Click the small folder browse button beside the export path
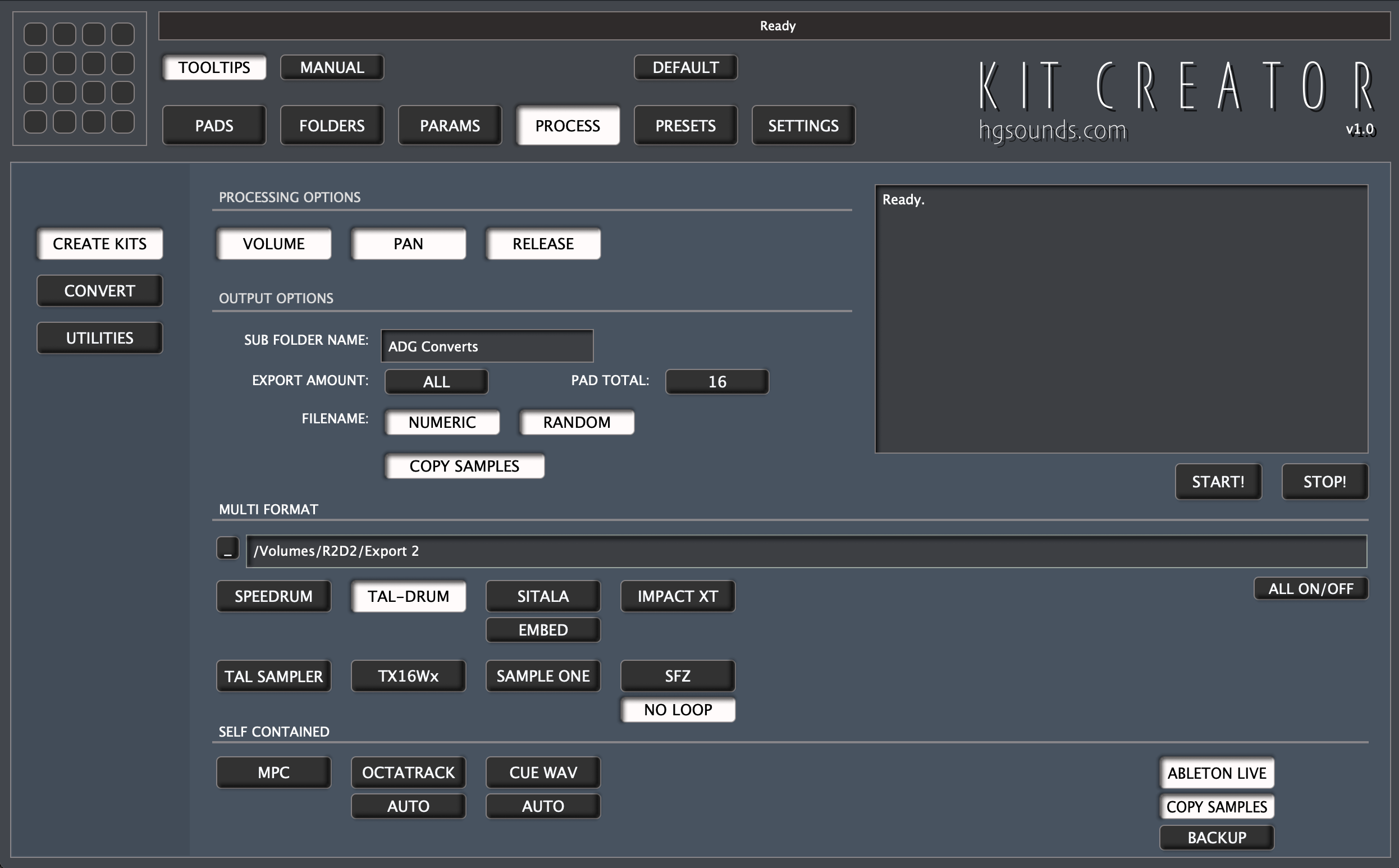 (227, 548)
